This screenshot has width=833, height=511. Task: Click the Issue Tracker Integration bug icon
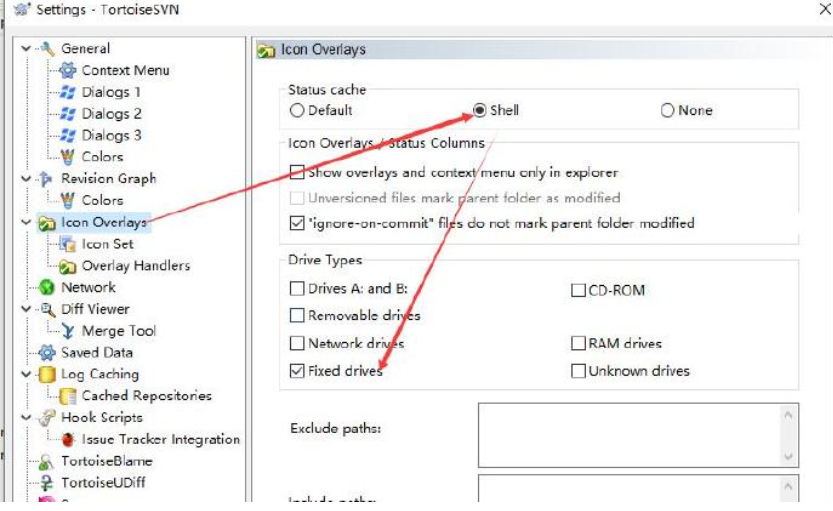click(67, 439)
